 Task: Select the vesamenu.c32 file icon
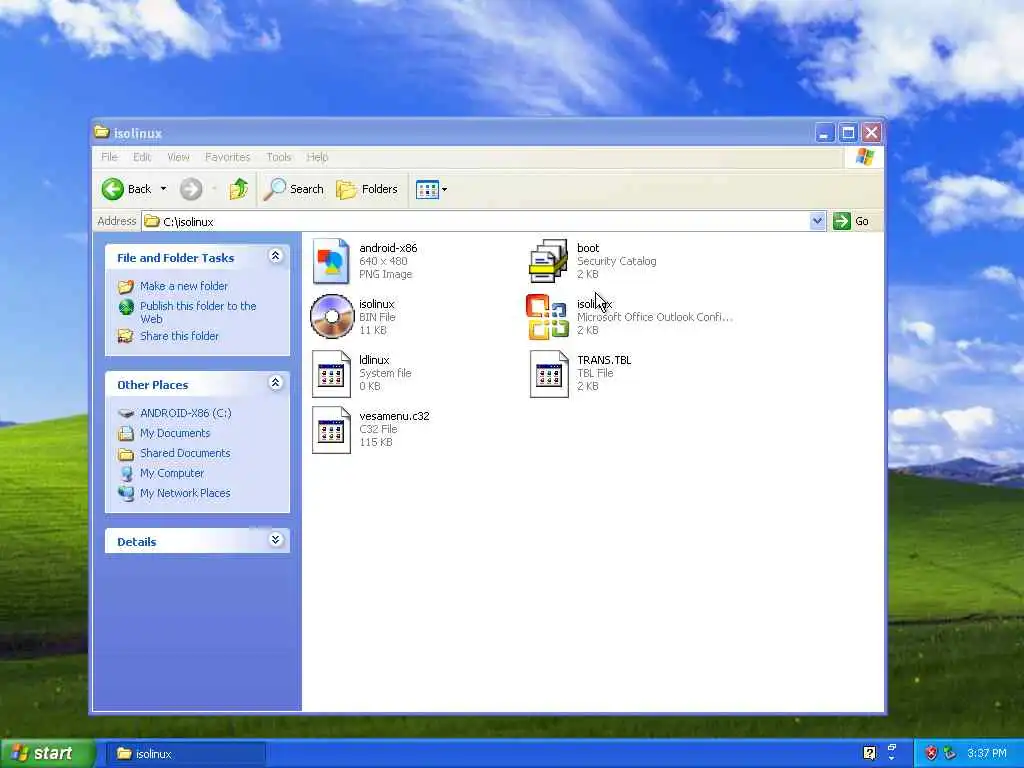coord(331,430)
